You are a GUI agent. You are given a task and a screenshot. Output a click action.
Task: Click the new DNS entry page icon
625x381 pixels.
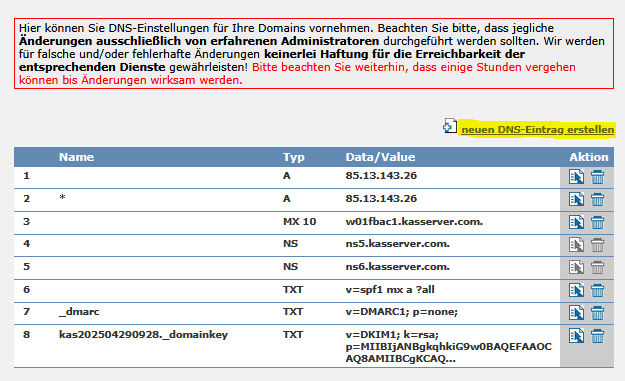(450, 126)
